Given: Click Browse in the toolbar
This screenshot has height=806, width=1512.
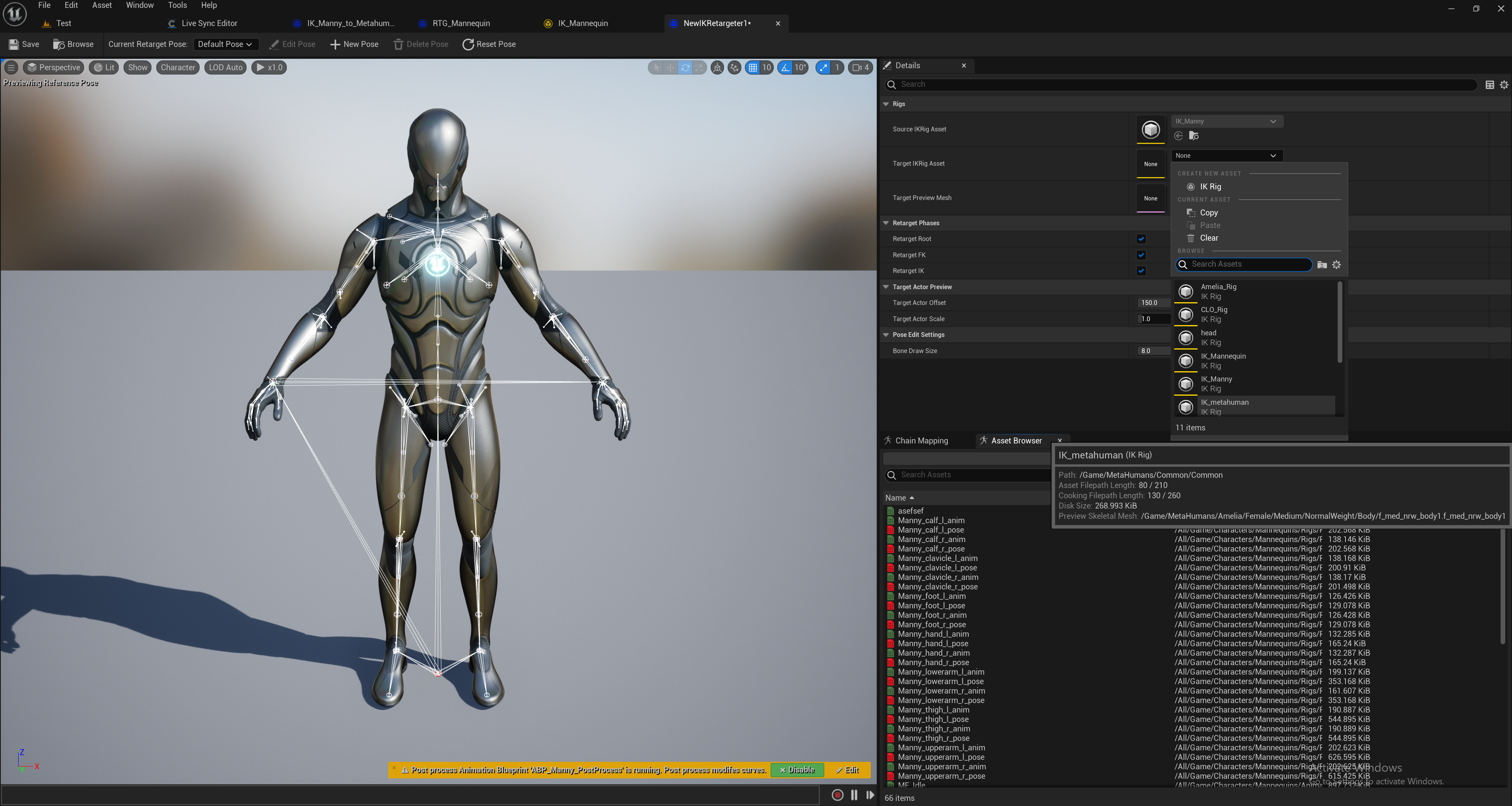Looking at the screenshot, I should [x=73, y=44].
